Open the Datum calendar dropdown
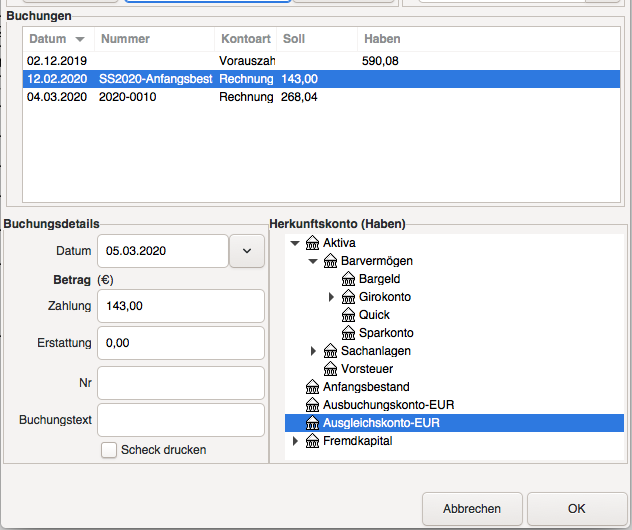Image resolution: width=632 pixels, height=530 pixels. [x=247, y=251]
